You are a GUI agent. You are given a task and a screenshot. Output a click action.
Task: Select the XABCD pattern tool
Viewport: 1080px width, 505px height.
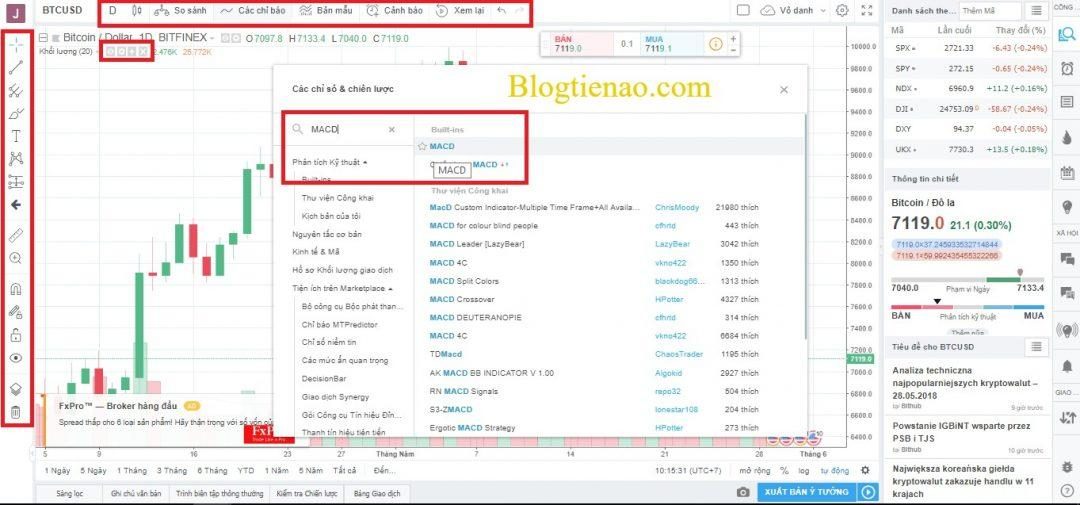16,159
